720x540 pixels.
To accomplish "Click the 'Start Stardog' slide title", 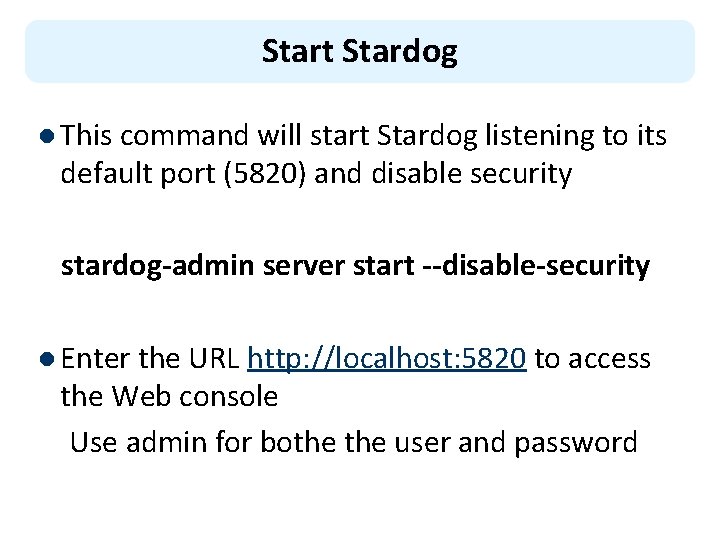I will (360, 52).
